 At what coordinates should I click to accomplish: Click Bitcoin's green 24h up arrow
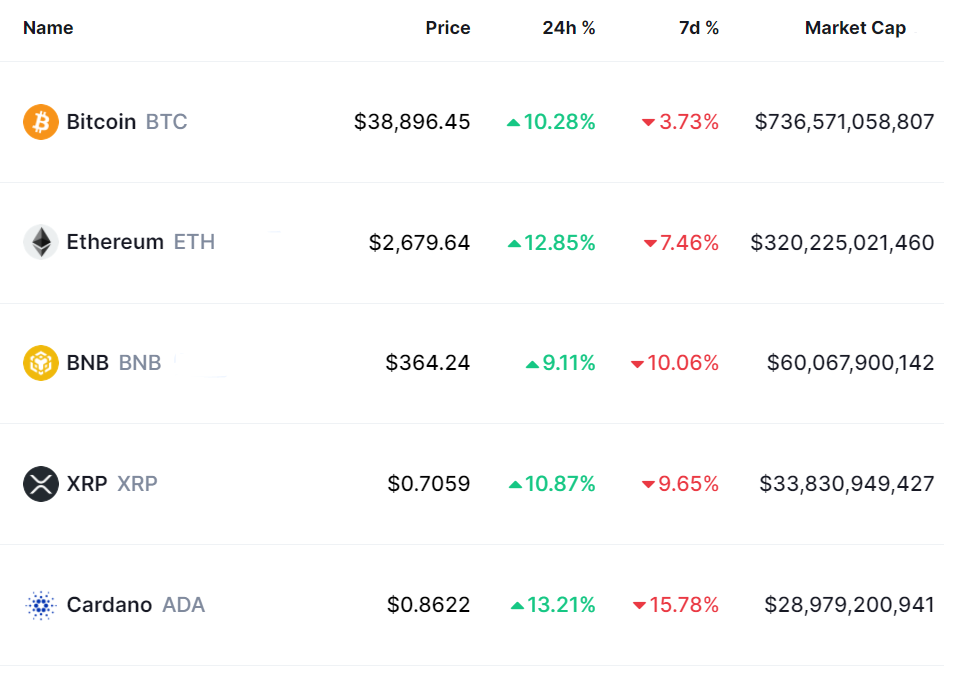pos(513,123)
